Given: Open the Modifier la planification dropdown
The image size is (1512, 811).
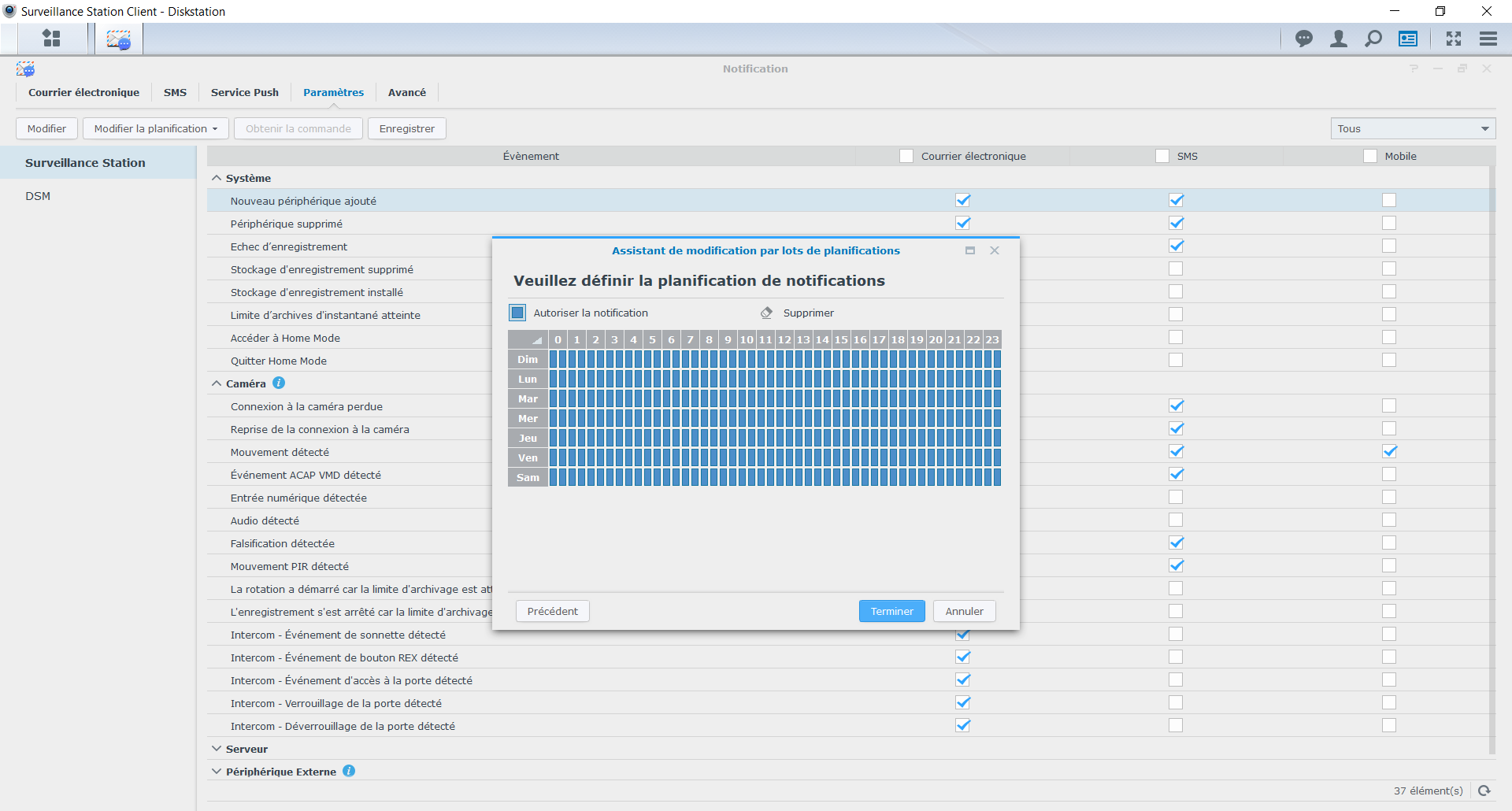Looking at the screenshot, I should click(155, 129).
